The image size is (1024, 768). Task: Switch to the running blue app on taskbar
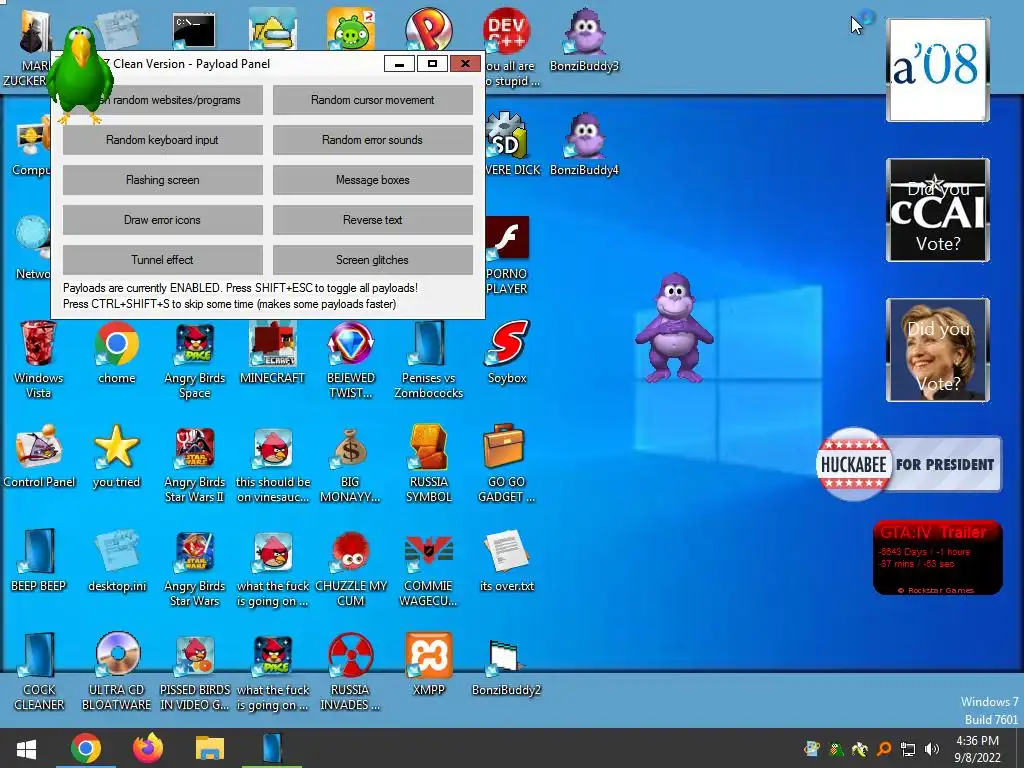(x=272, y=749)
